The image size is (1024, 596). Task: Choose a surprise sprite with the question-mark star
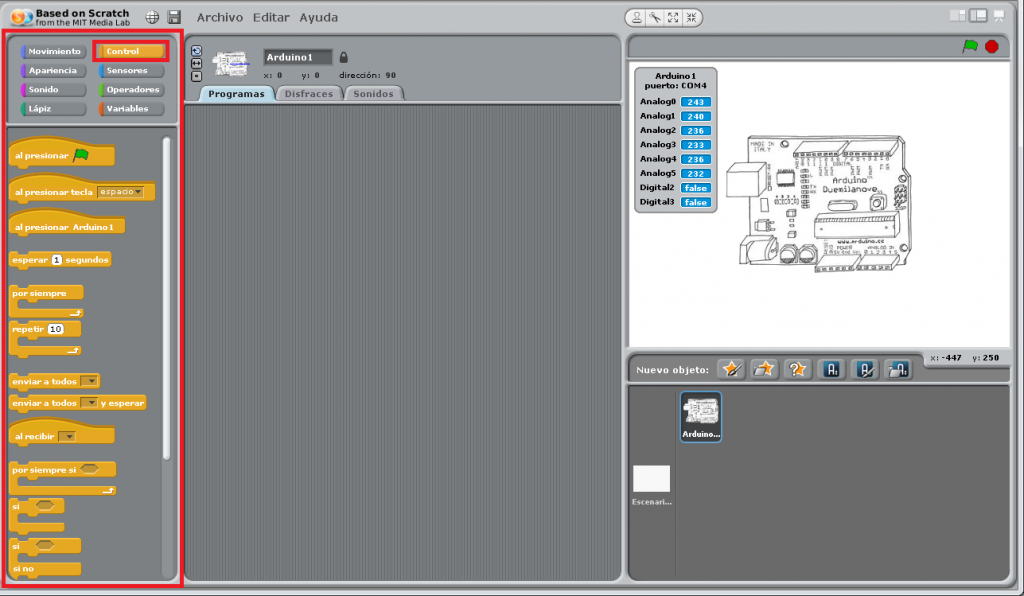pos(797,369)
